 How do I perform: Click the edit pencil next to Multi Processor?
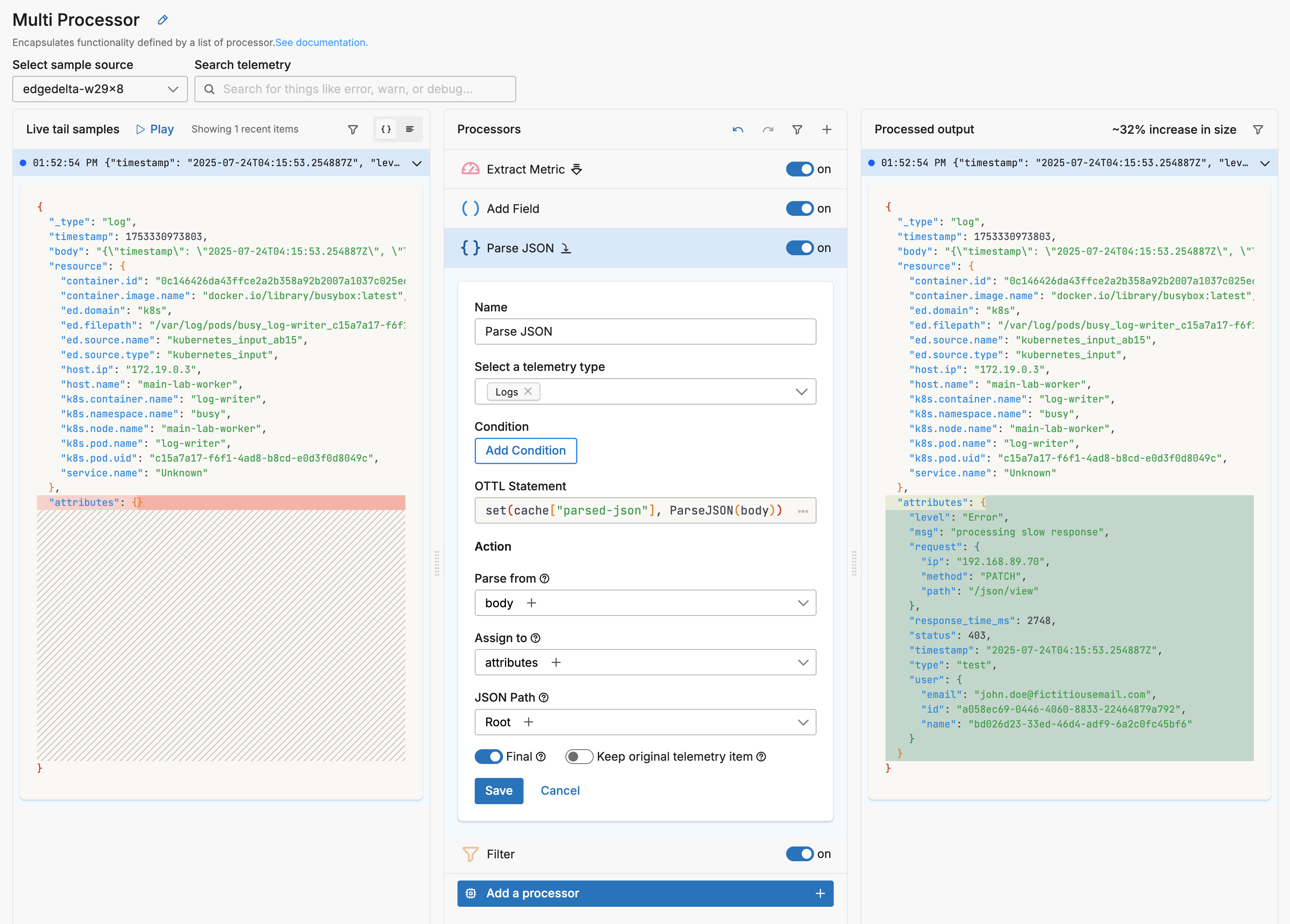[162, 20]
